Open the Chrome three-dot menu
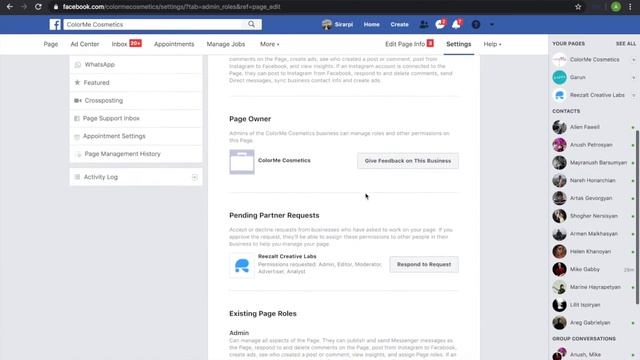This screenshot has height=360, width=640. (631, 7)
